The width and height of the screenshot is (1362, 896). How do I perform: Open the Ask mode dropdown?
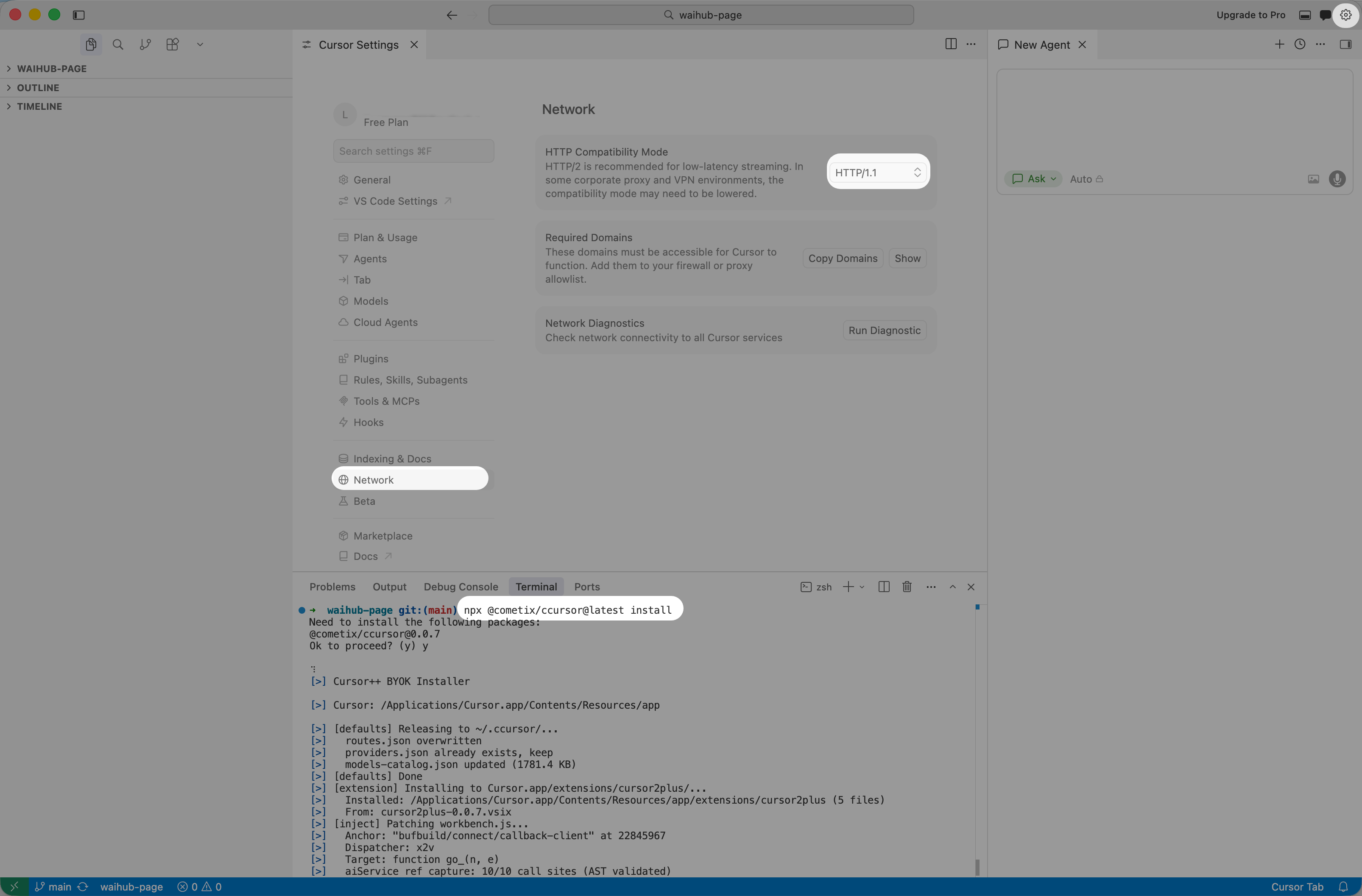(1033, 178)
